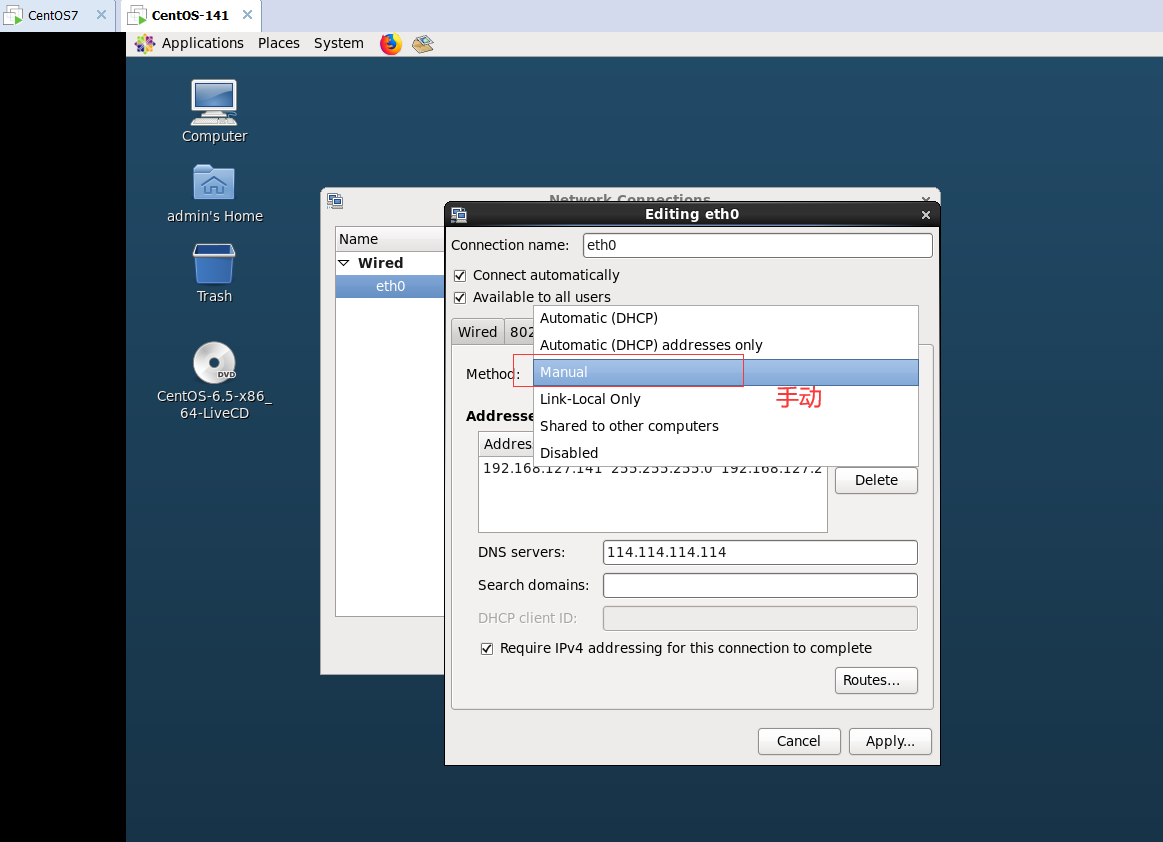Launch Firefox from the top panel
Image resolution: width=1163 pixels, height=842 pixels.
coord(391,44)
